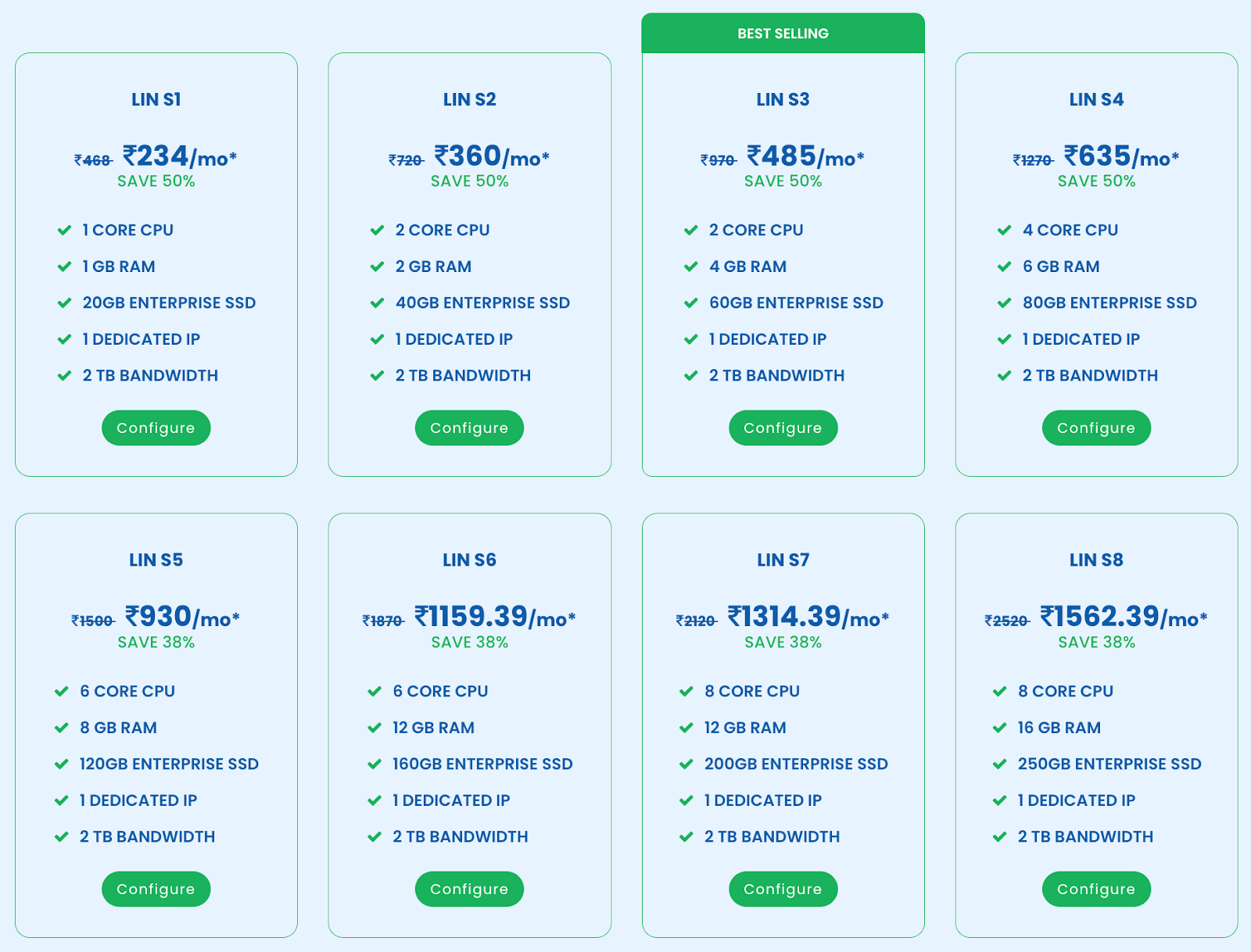Click the checkmark next to 16 GB RAM

[999, 728]
